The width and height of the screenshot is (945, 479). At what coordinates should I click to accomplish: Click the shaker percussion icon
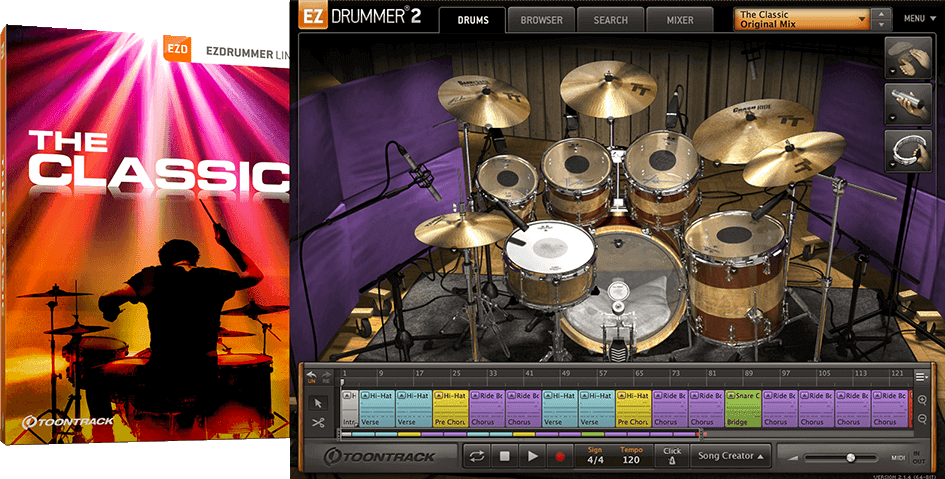909,105
